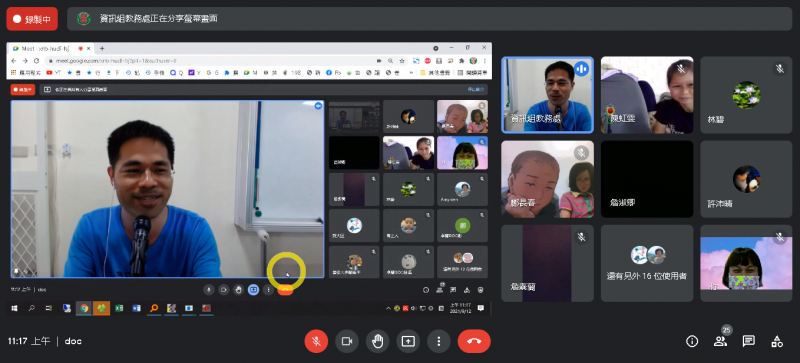
Task: Toggle the blue presenting button in the shared Meet
Action: click(254, 289)
